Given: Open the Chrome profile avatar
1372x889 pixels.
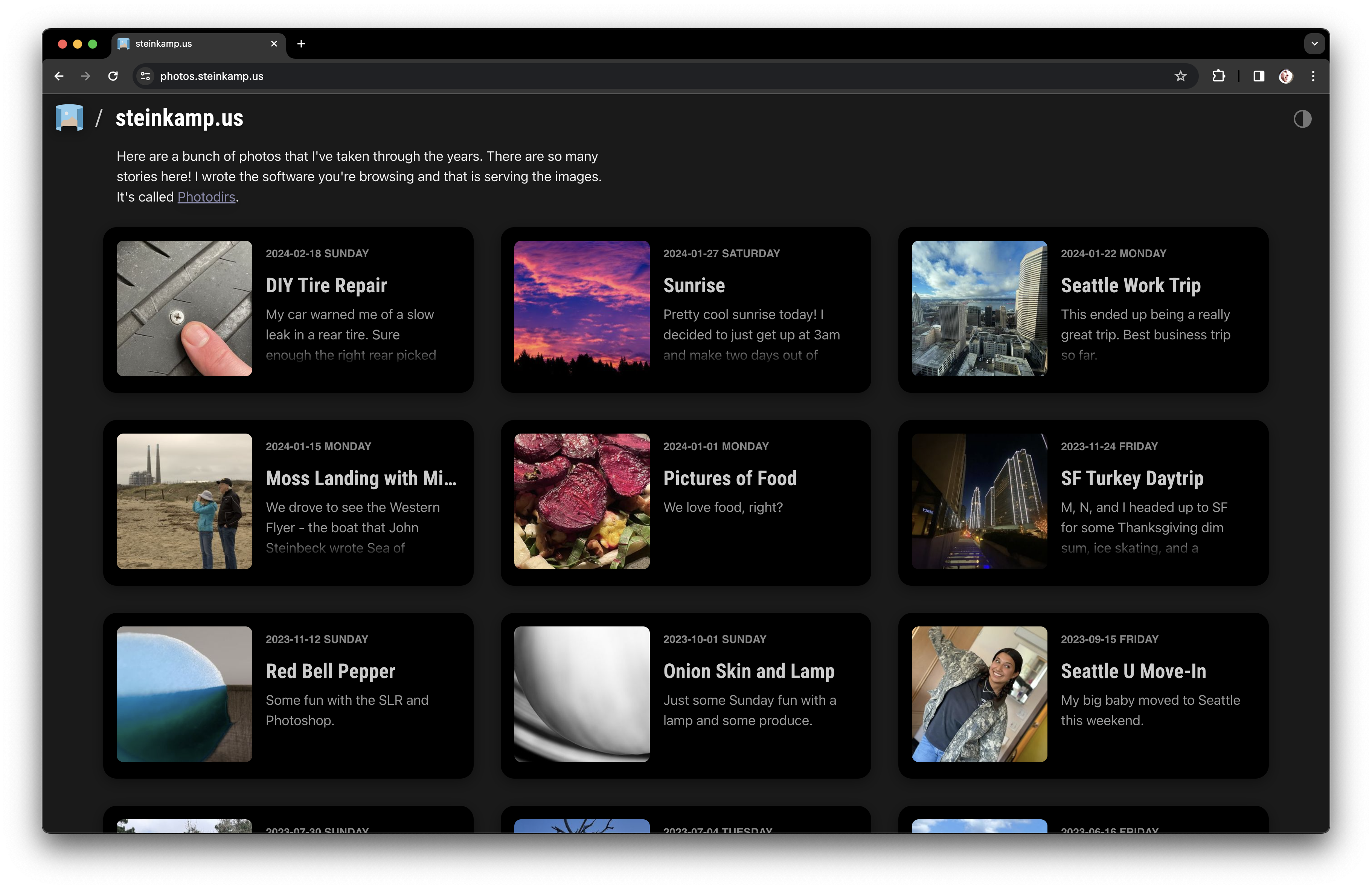Looking at the screenshot, I should tap(1285, 76).
